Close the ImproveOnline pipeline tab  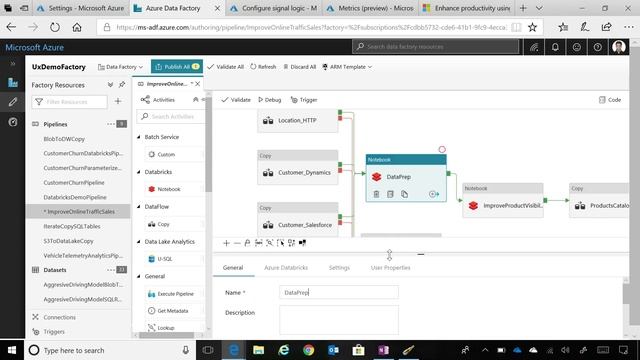pos(198,84)
